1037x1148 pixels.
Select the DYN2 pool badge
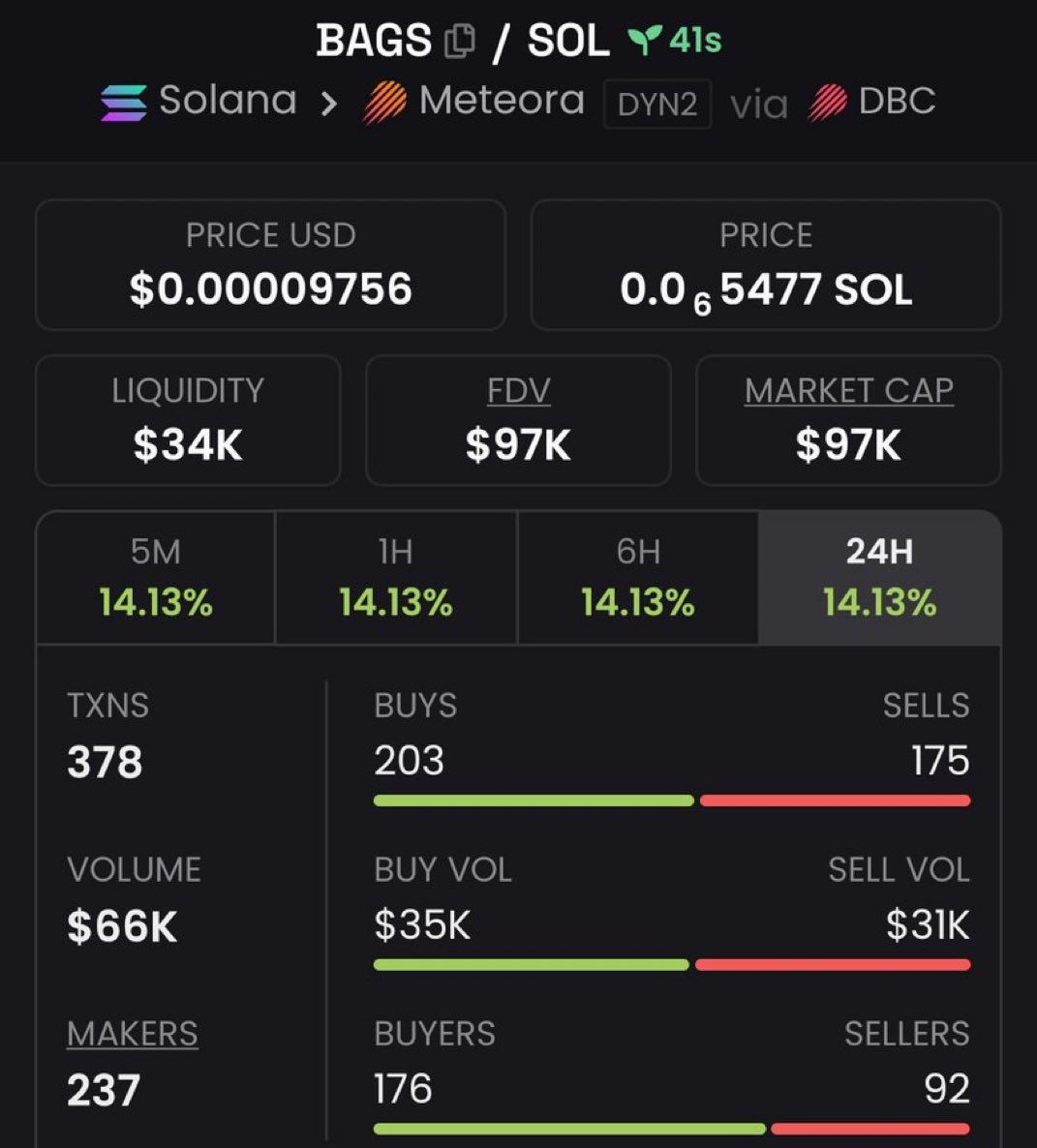click(656, 104)
